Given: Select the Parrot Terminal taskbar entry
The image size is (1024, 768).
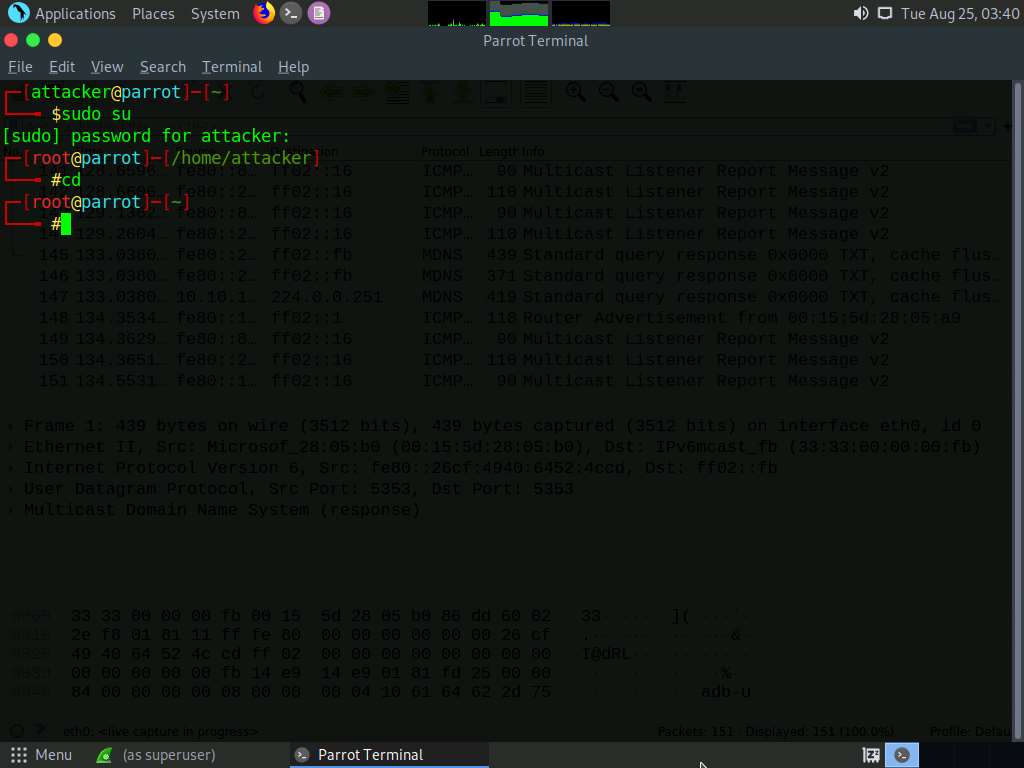Looking at the screenshot, I should (389, 755).
